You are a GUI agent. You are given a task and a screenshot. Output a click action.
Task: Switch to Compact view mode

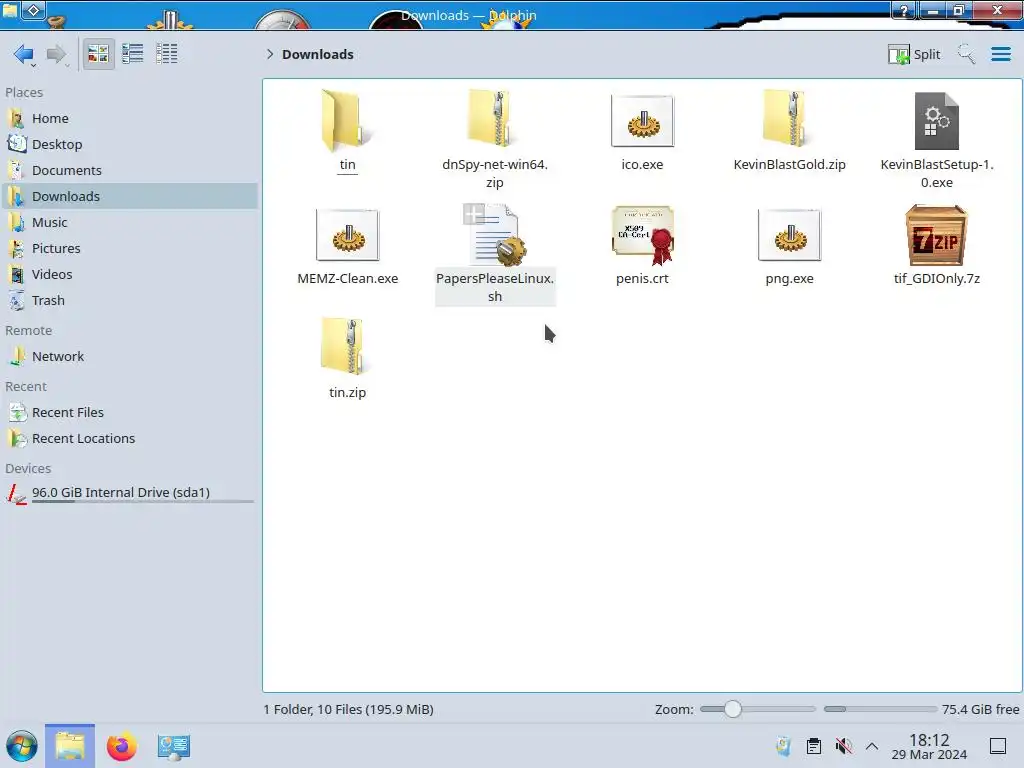[x=133, y=54]
